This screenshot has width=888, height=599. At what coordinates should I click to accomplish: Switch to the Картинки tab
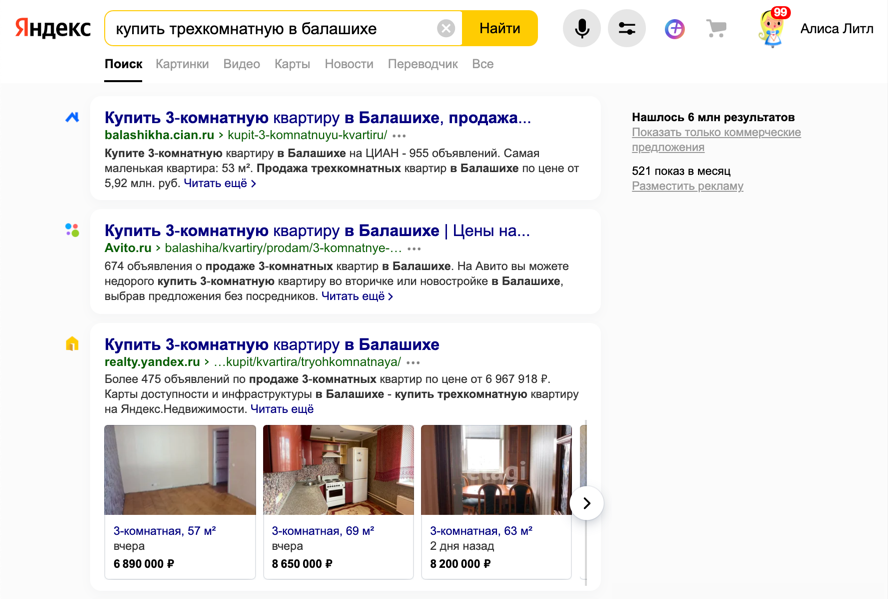tap(182, 64)
